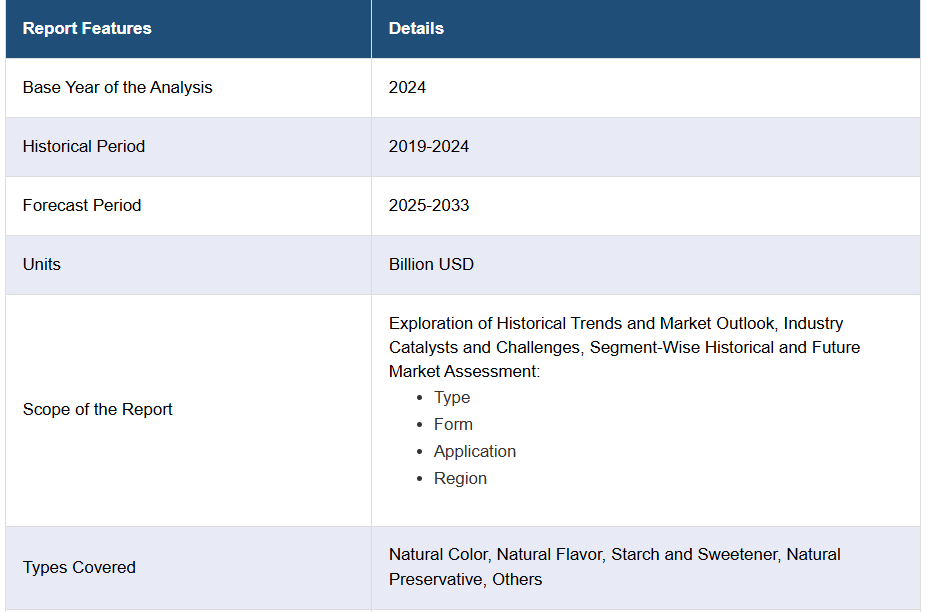Select the "Base Year of the Analysis" cell
This screenshot has height=612, width=926.
pyautogui.click(x=118, y=88)
